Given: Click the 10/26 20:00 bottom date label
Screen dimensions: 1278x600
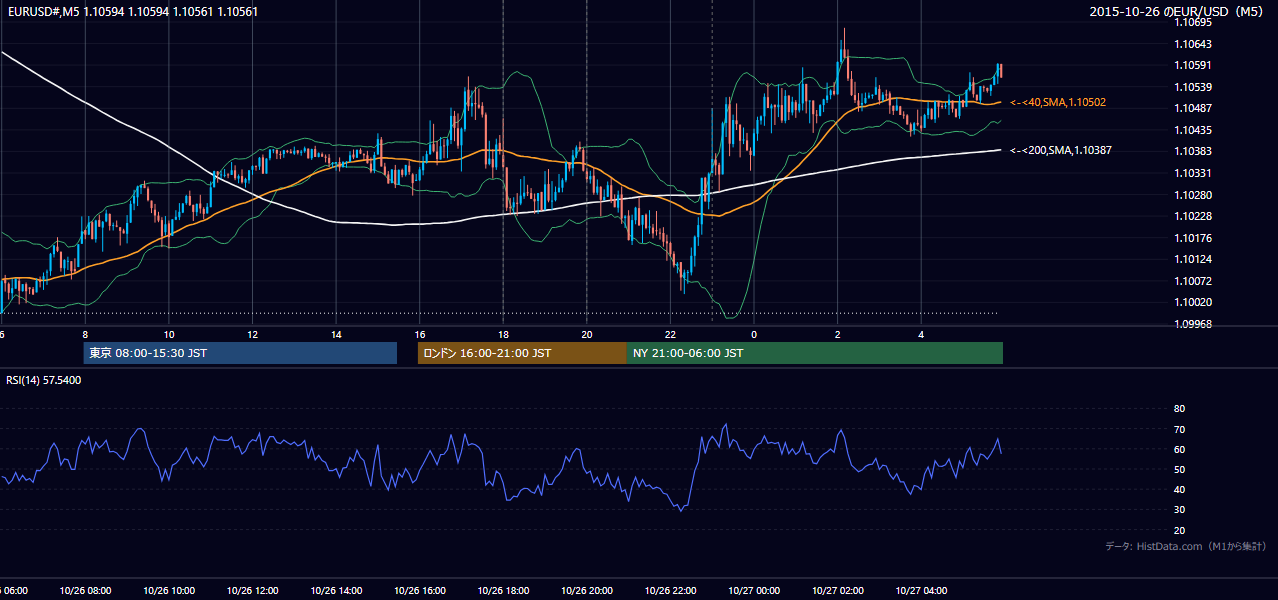Looking at the screenshot, I should 587,590.
